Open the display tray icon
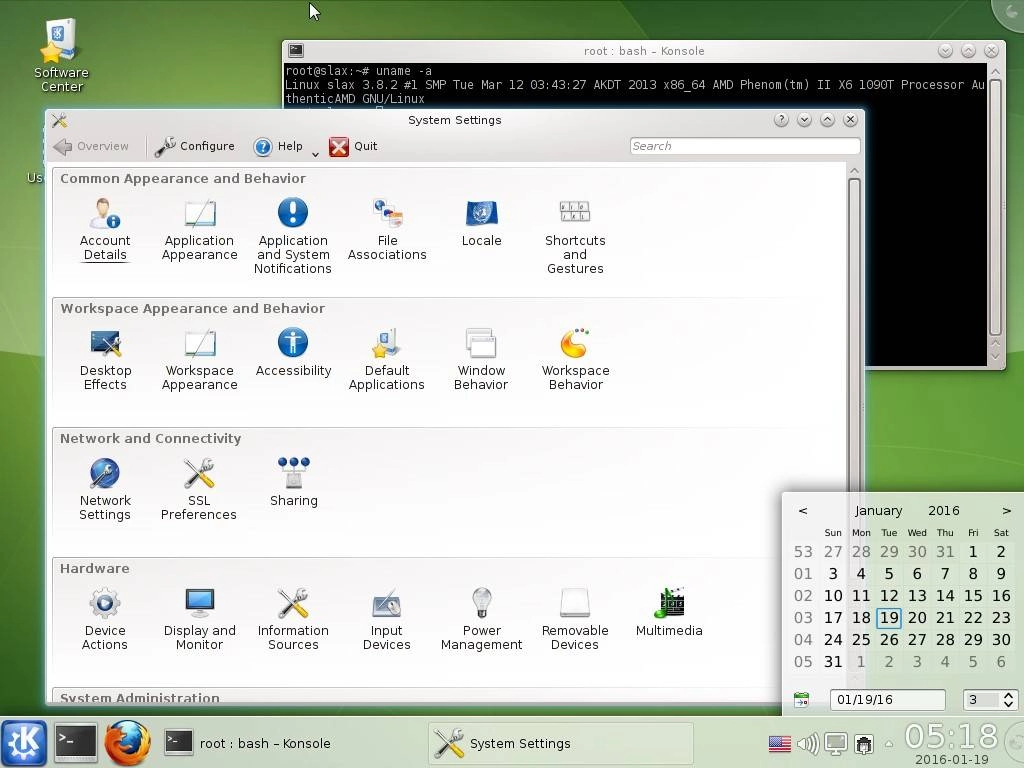This screenshot has width=1024, height=768. (835, 743)
